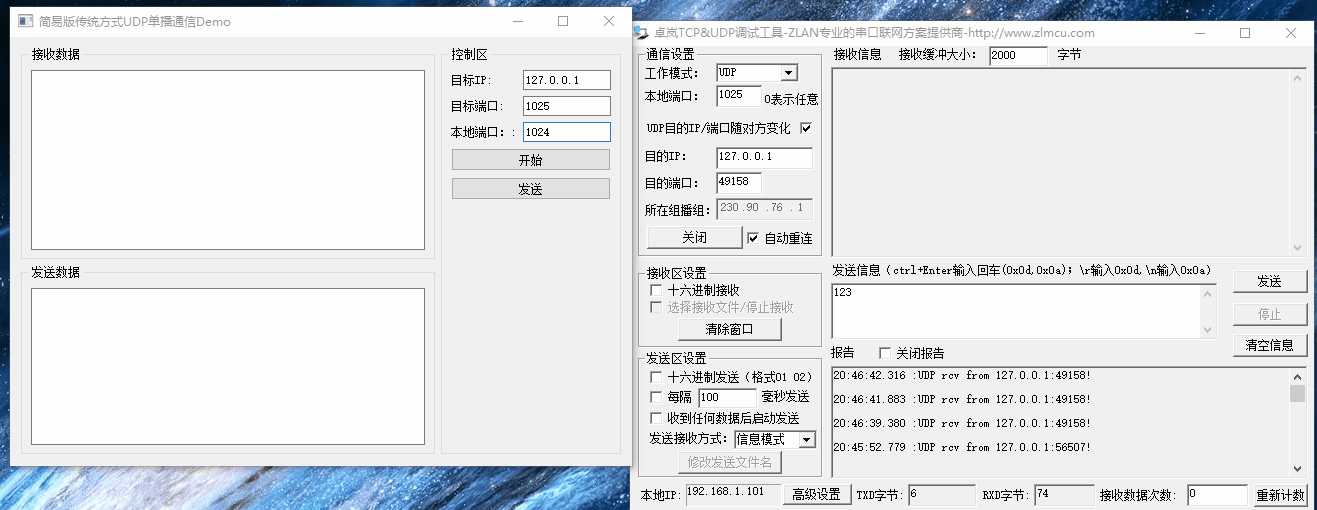Click the ZLAN debug tool title icon

641,33
